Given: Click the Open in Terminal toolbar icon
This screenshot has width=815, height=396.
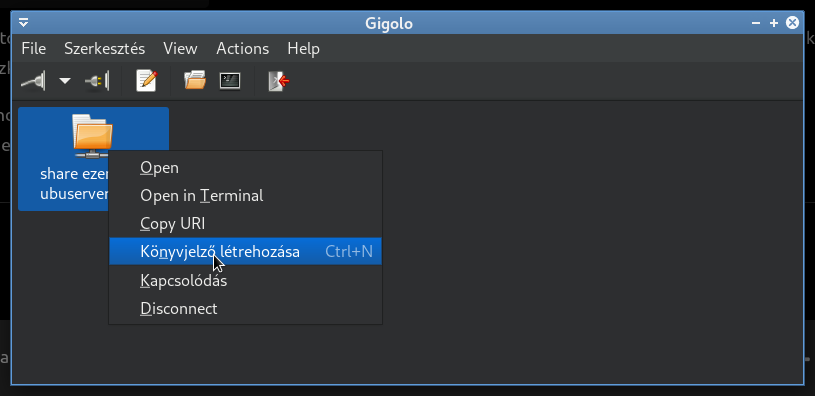Looking at the screenshot, I should pyautogui.click(x=230, y=81).
